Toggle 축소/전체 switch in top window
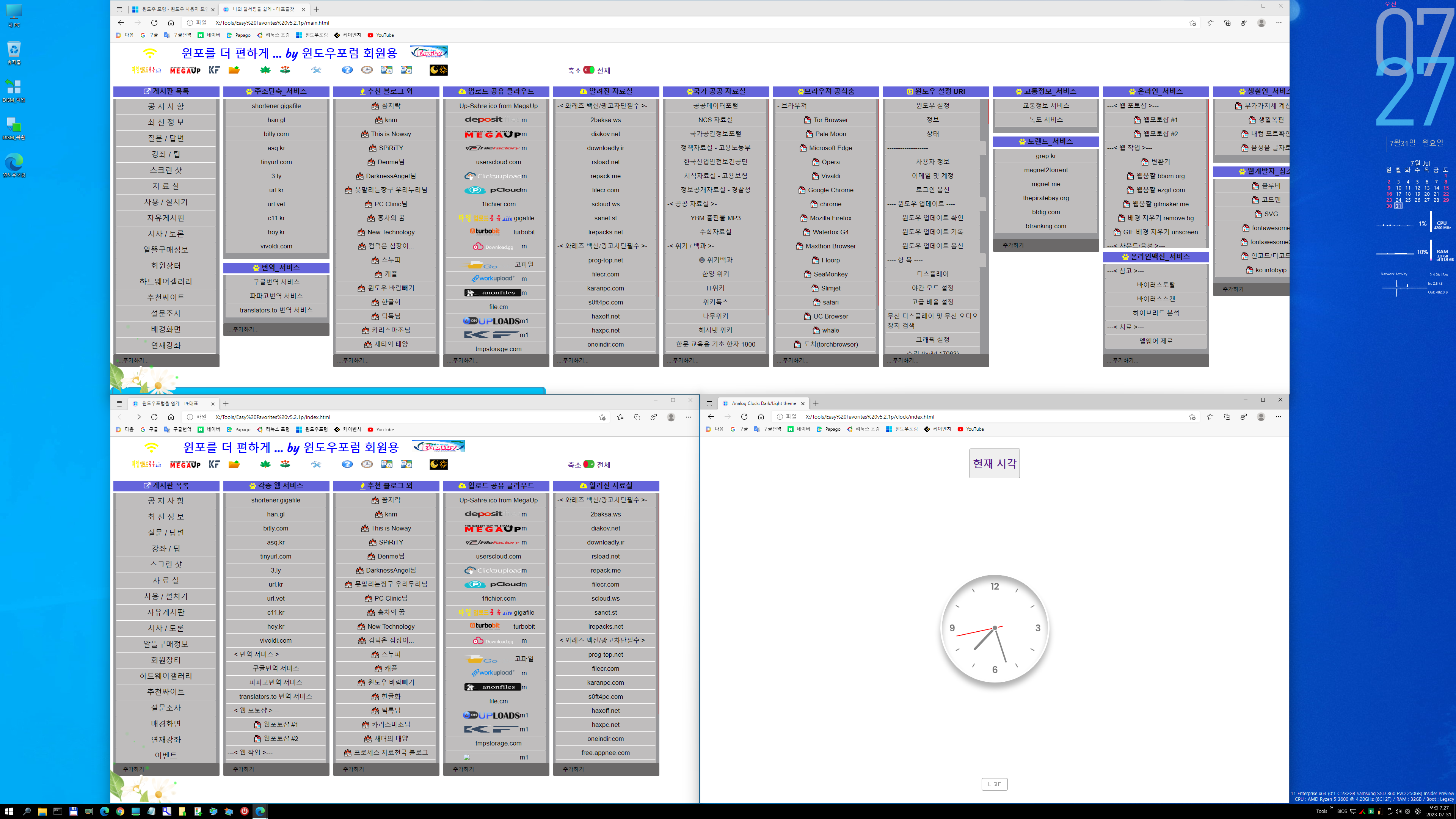This screenshot has width=1456, height=819. pyautogui.click(x=589, y=70)
